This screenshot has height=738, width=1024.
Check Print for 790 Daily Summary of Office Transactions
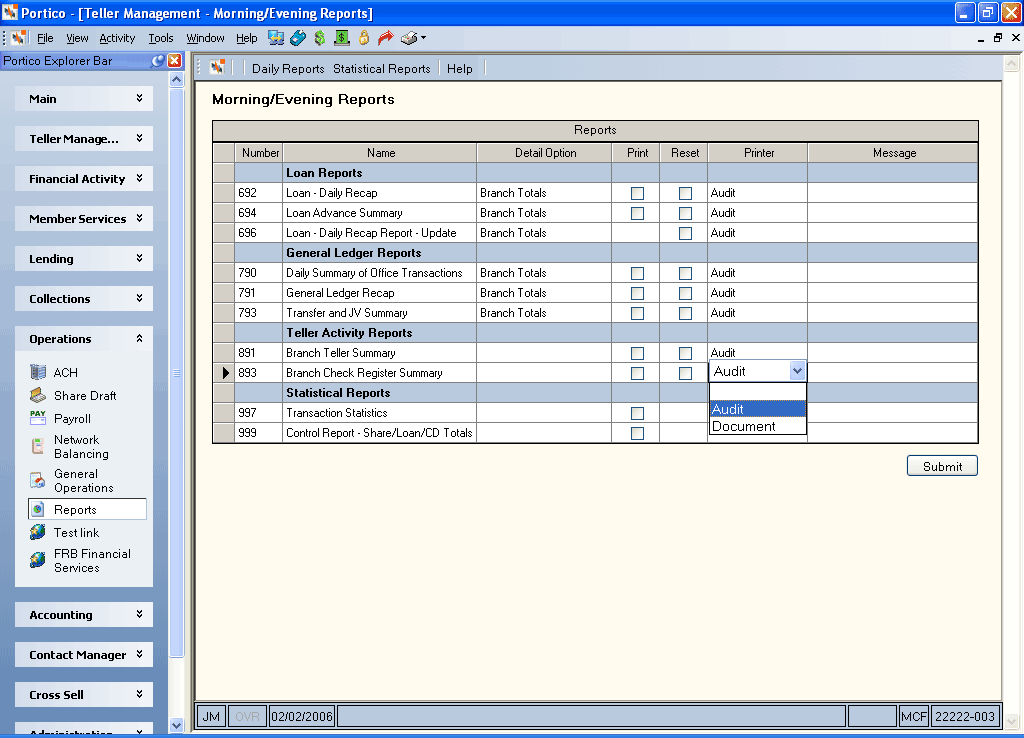(x=637, y=274)
